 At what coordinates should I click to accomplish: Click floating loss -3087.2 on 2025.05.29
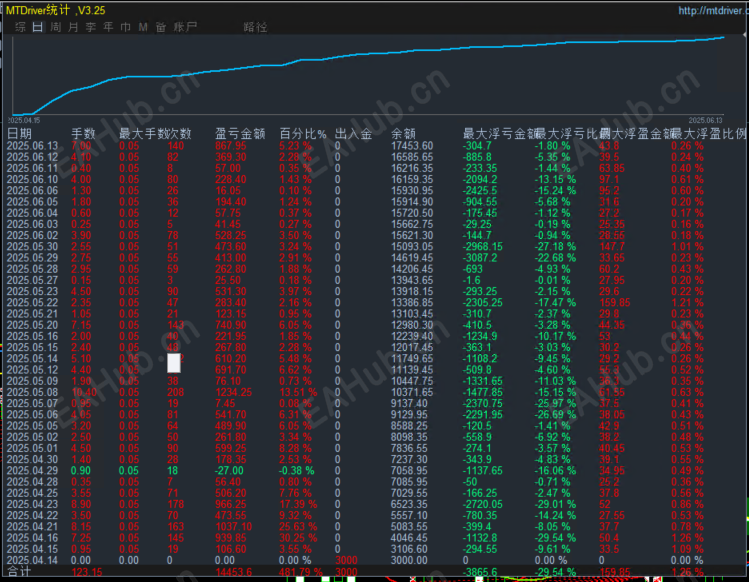click(x=480, y=258)
